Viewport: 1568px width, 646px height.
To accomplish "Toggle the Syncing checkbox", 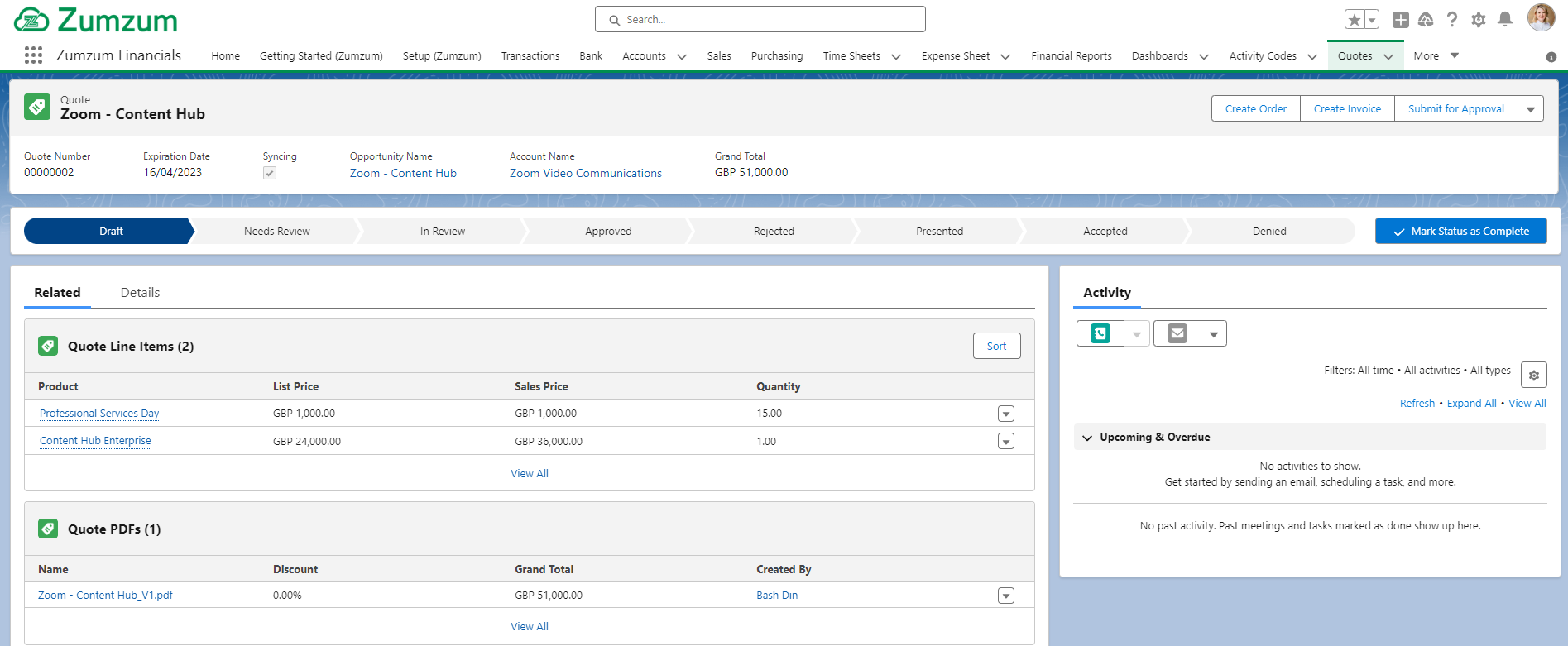I will 270,173.
